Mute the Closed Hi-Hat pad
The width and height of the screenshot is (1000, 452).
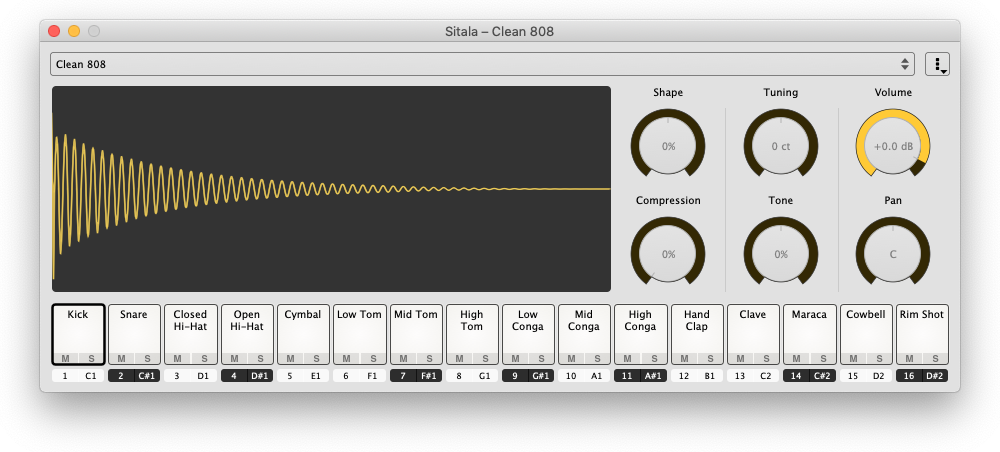coord(177,358)
